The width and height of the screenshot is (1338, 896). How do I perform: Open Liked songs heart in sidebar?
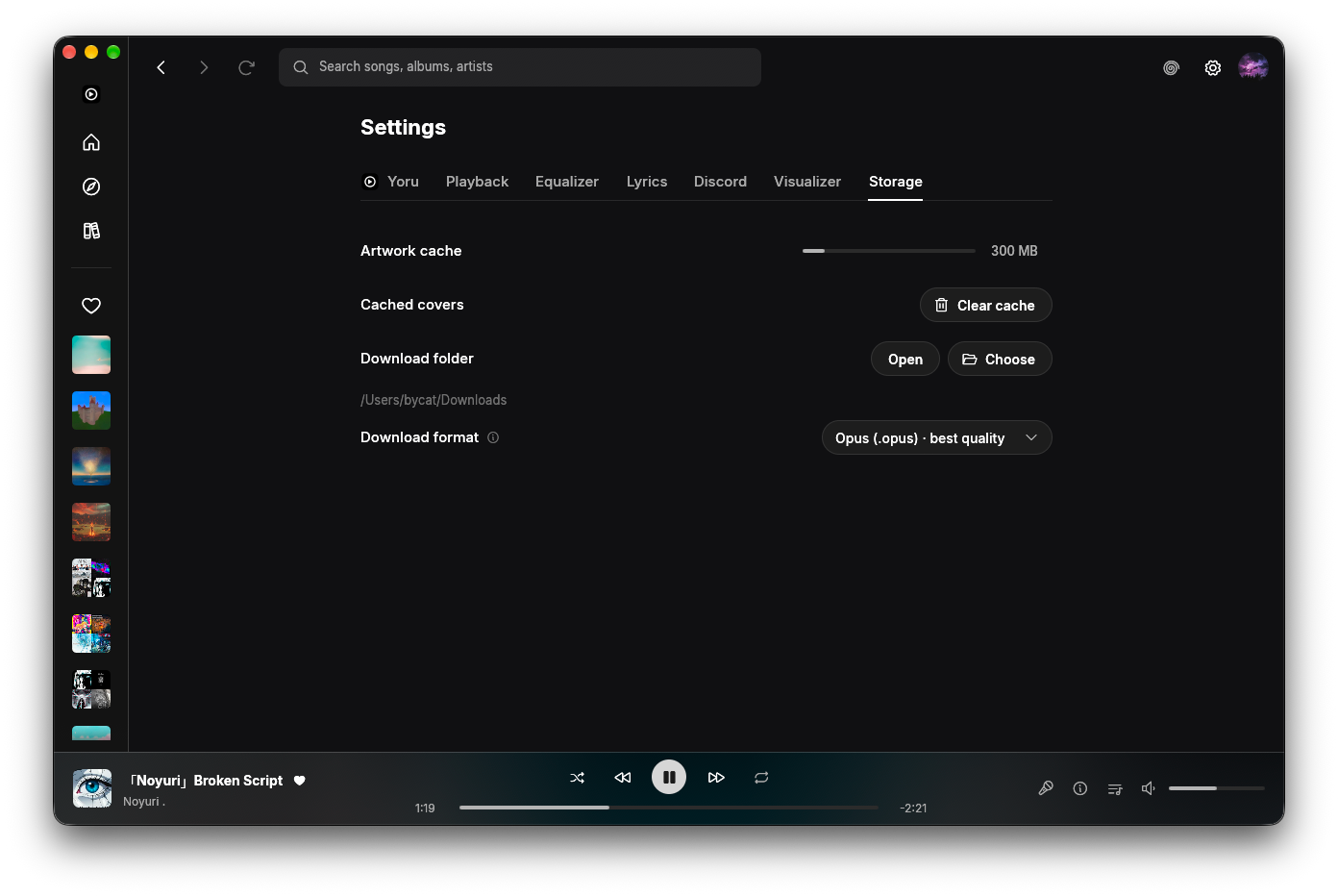click(x=91, y=306)
